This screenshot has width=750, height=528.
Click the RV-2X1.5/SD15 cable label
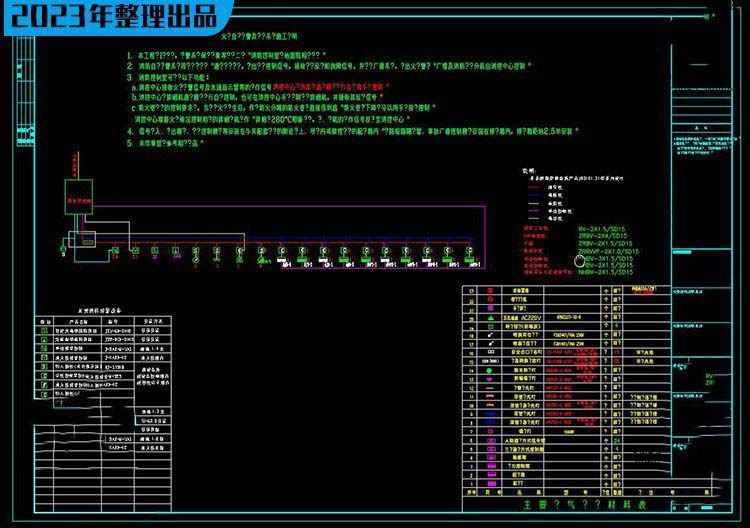pyautogui.click(x=605, y=228)
